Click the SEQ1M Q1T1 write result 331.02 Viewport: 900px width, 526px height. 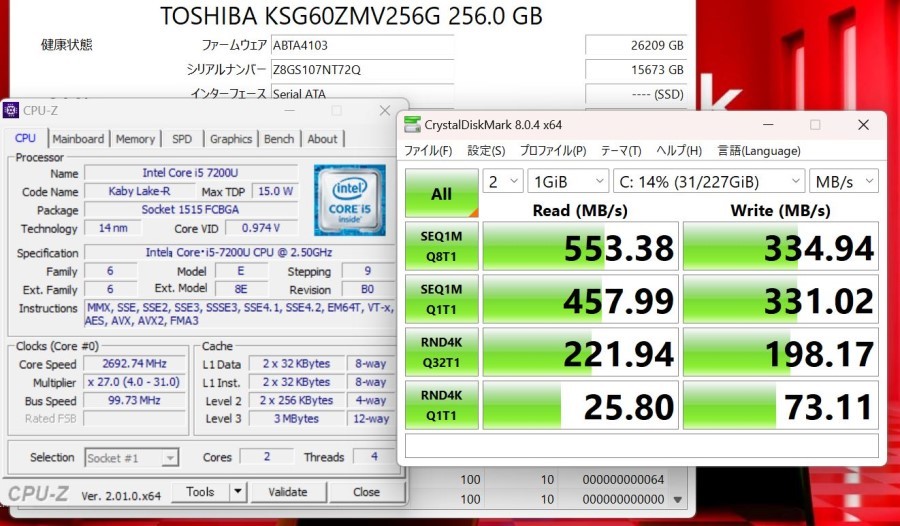click(781, 299)
